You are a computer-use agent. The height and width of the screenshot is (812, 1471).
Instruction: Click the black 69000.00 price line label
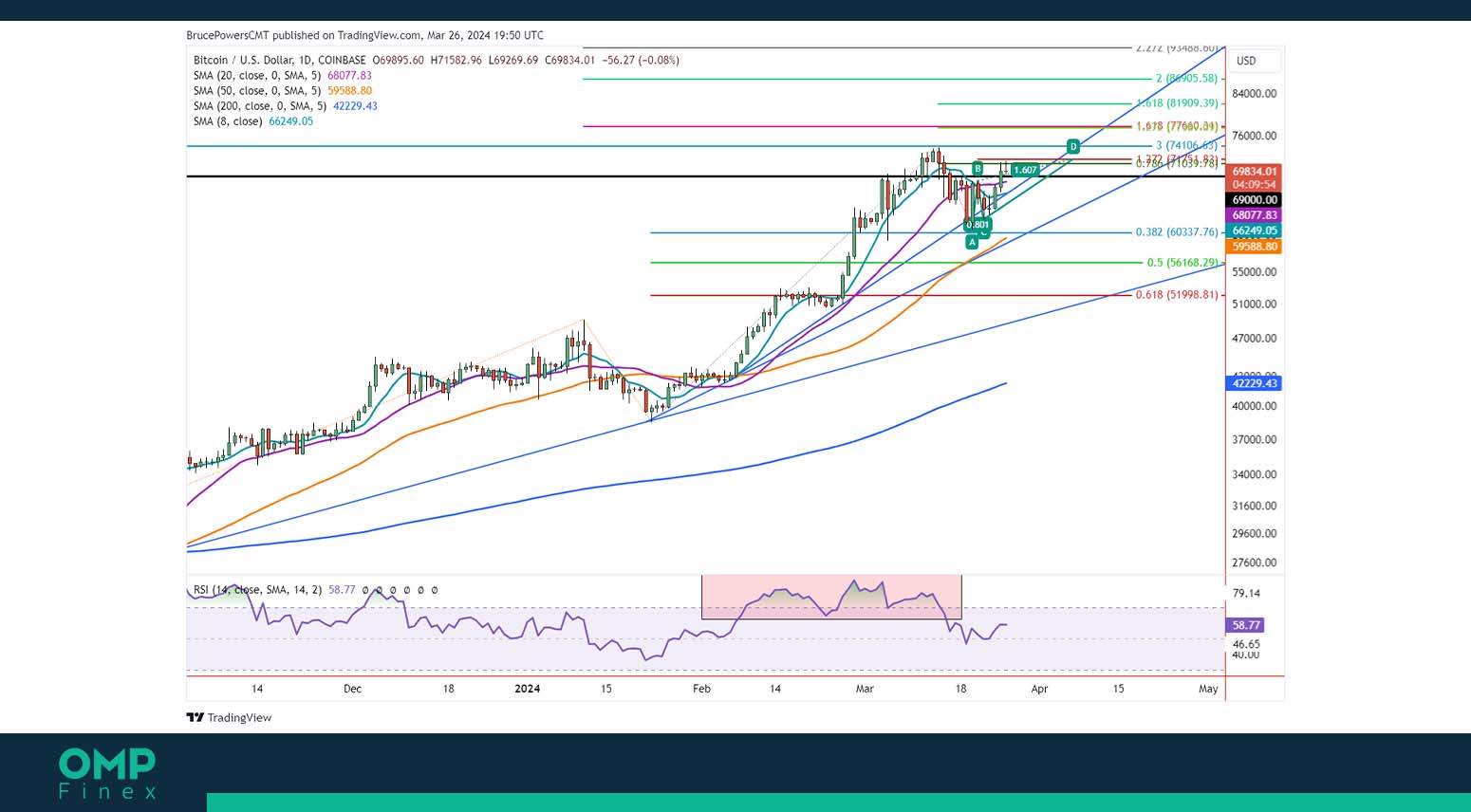(1255, 200)
